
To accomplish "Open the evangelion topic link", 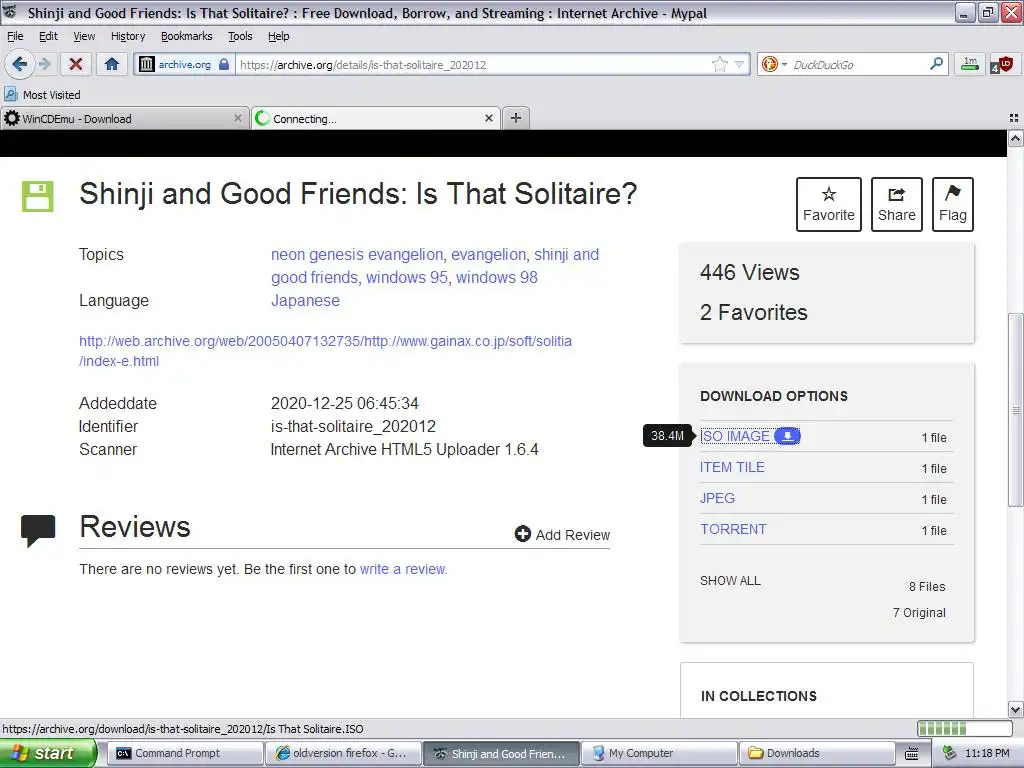I will pos(488,255).
